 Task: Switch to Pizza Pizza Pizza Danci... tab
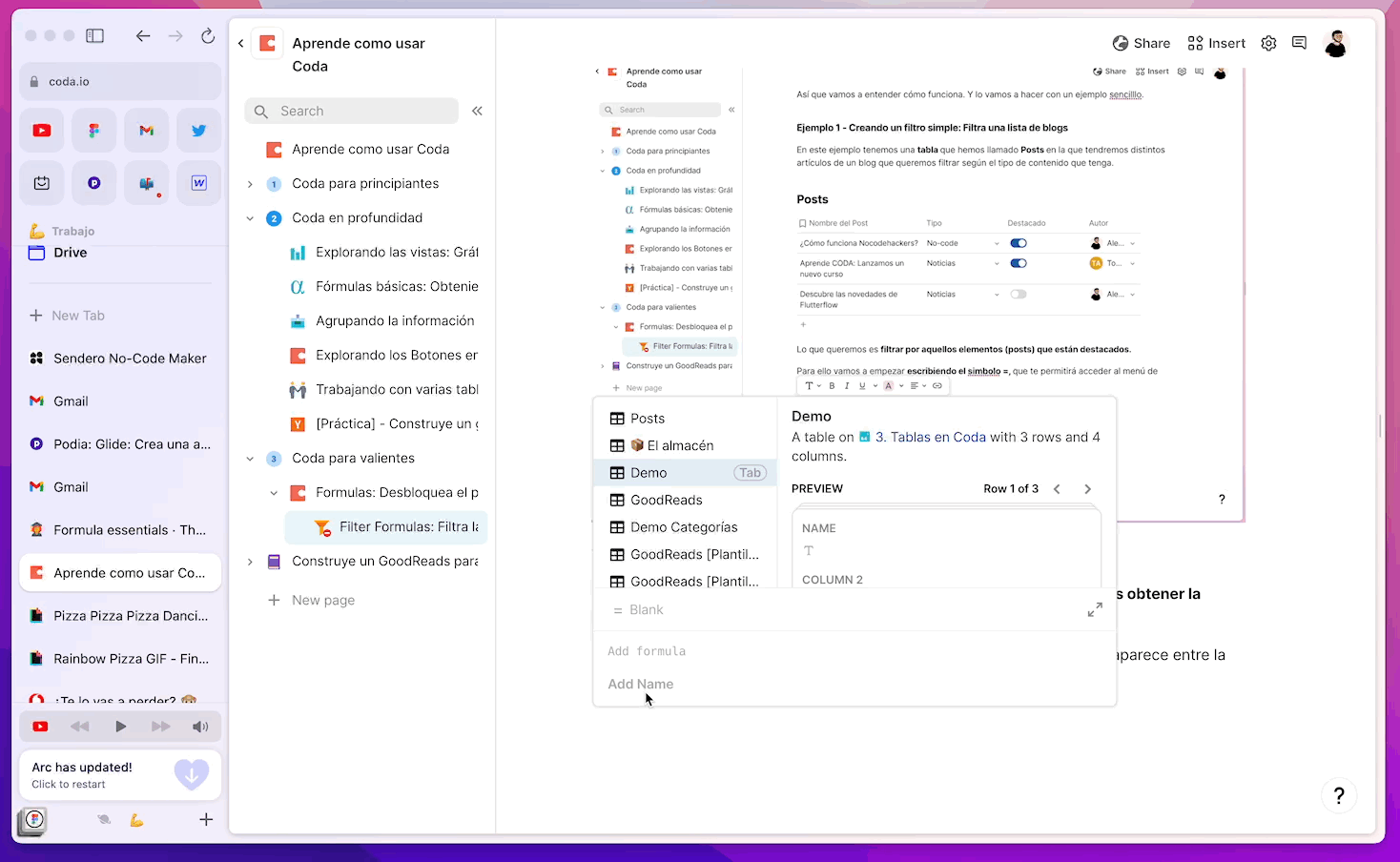click(x=120, y=616)
